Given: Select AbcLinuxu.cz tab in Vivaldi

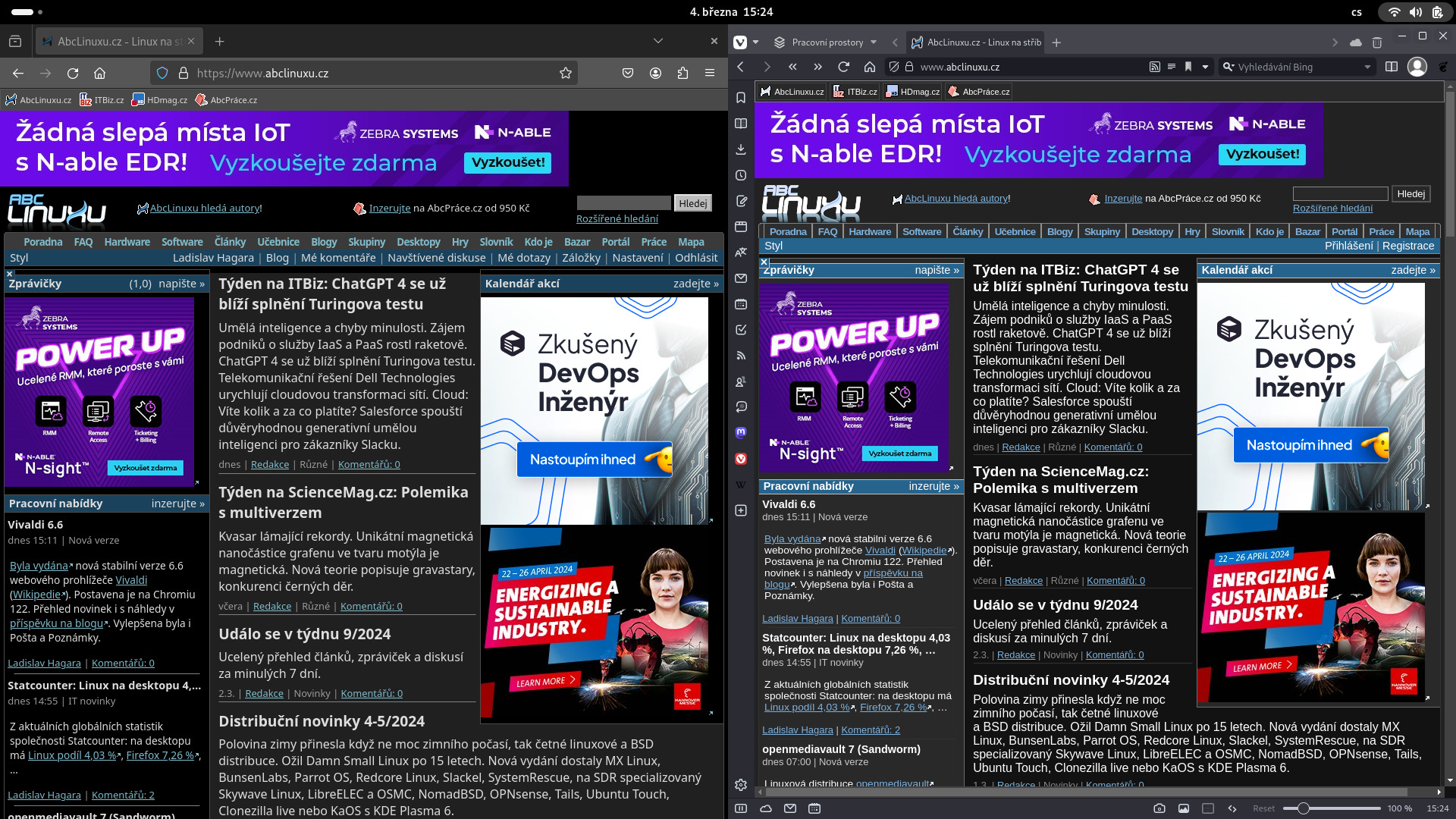Looking at the screenshot, I should click(x=975, y=42).
